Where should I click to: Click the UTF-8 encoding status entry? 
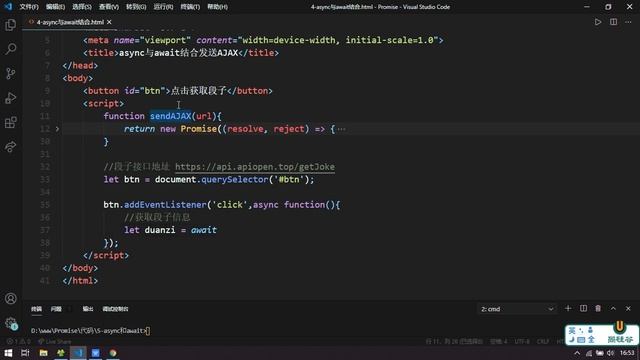pos(522,341)
